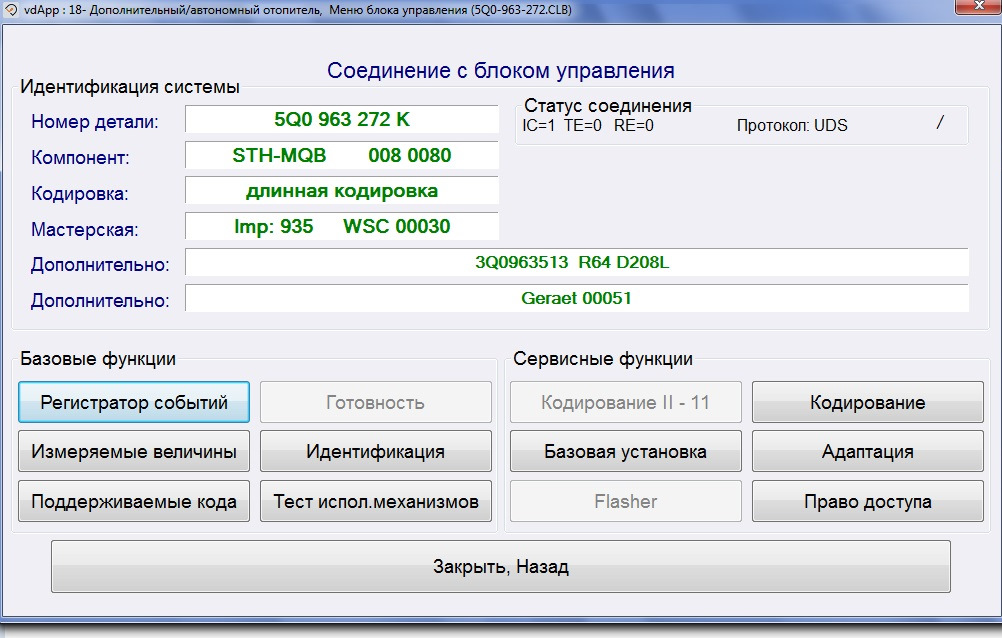Click the Соединение с блоком управления heading
Image resolution: width=1002 pixels, height=638 pixels.
point(501,70)
